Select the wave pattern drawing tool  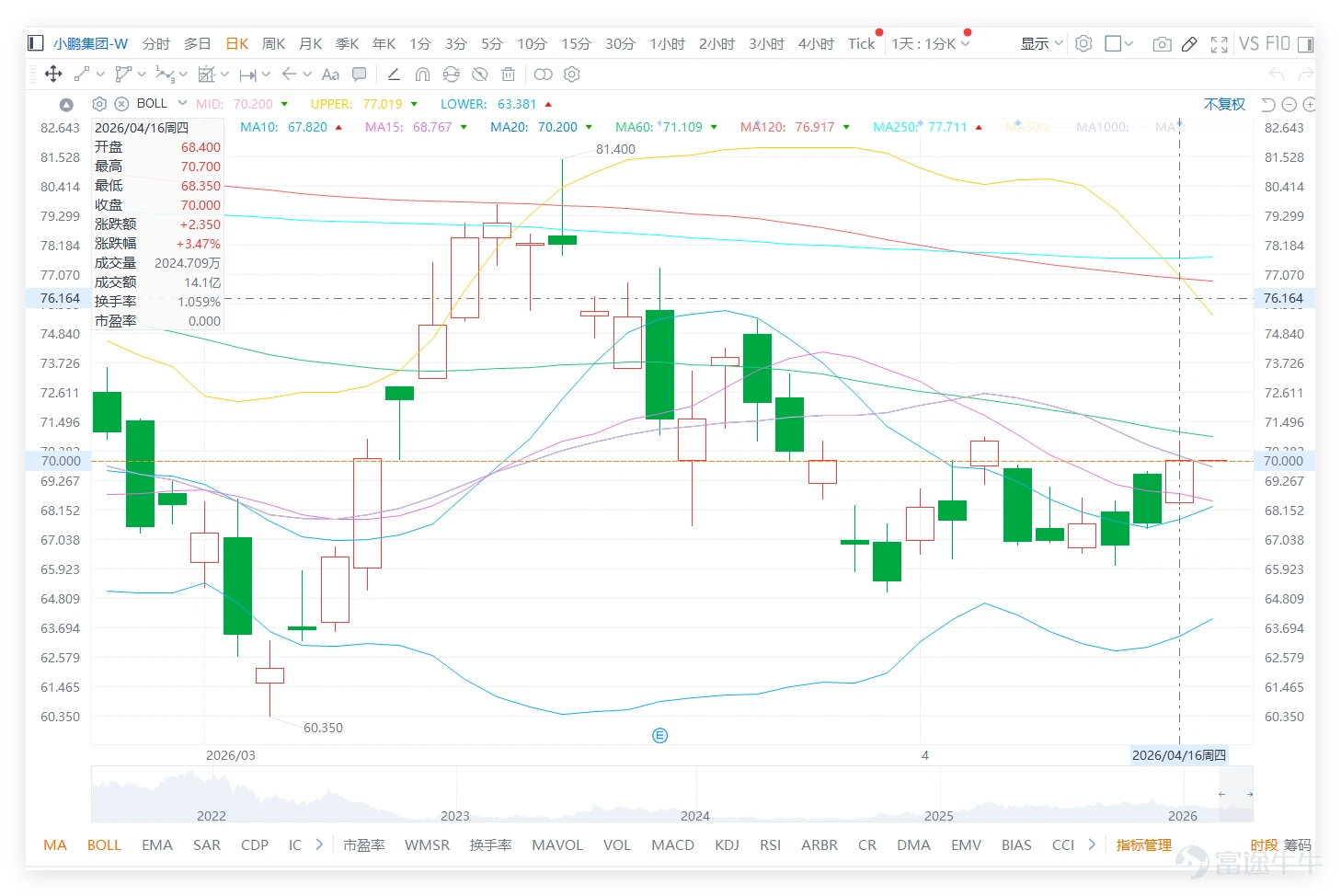(x=165, y=75)
